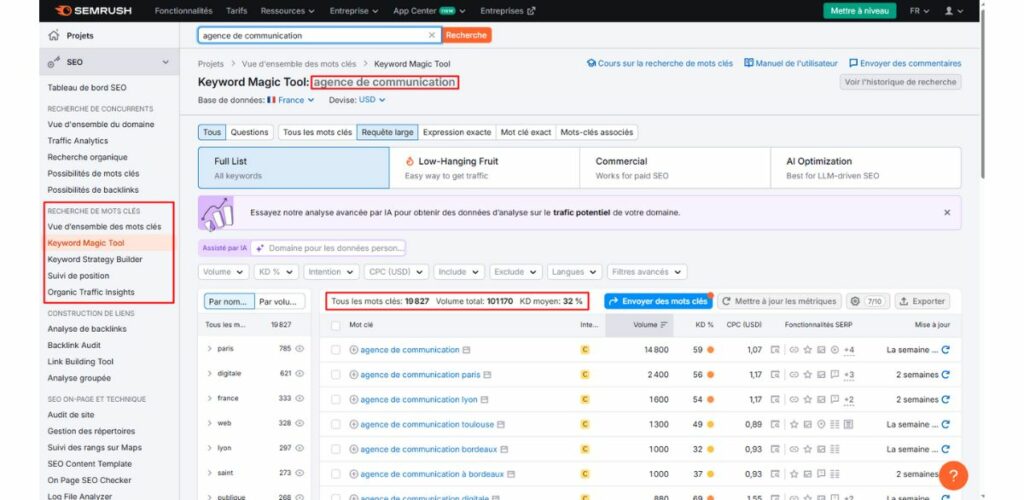
Task: Click the Volume column sort icon
Action: click(x=664, y=324)
